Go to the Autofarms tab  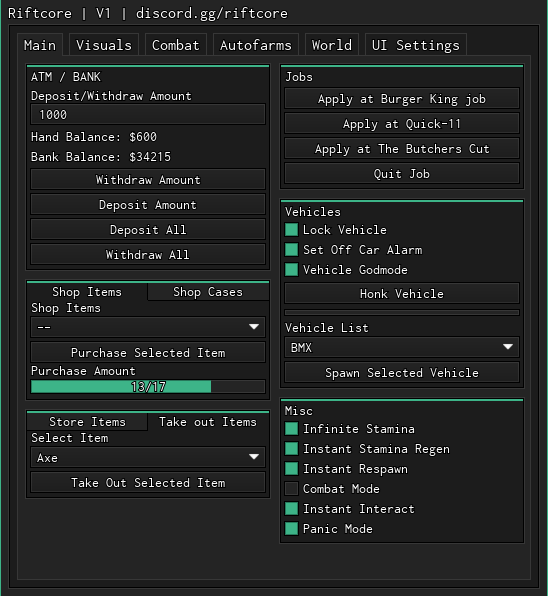tap(256, 45)
